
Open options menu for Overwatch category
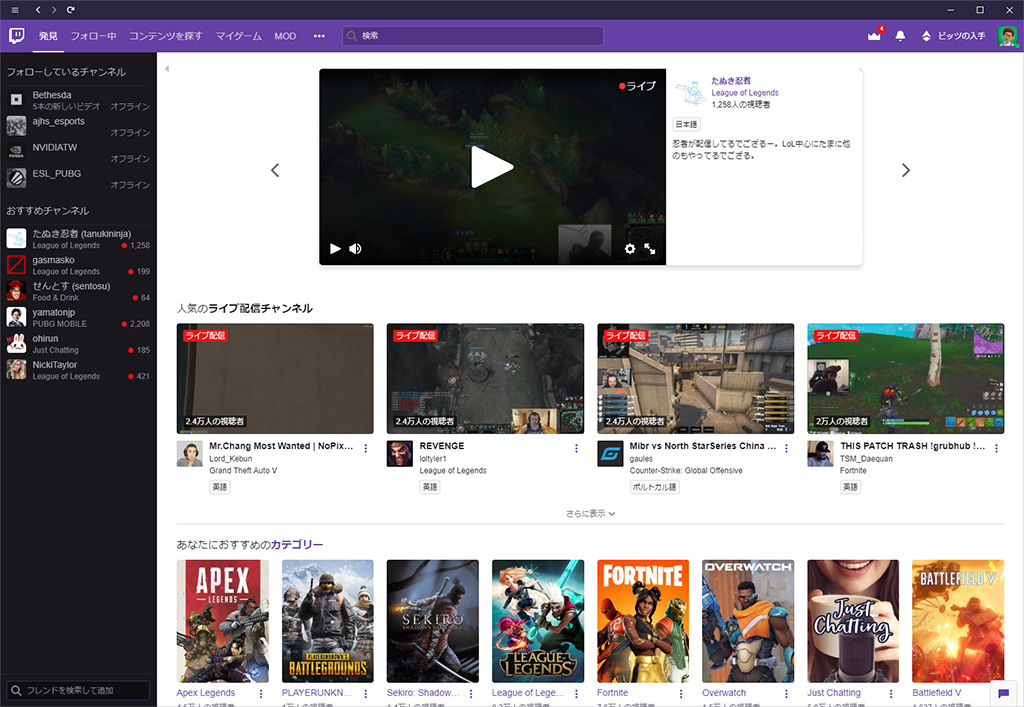click(x=786, y=693)
